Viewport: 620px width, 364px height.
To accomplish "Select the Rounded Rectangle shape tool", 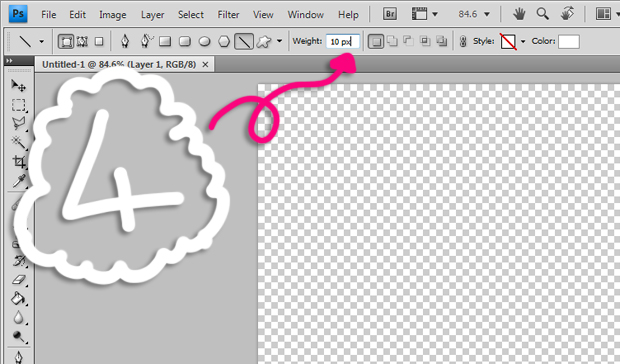I will point(185,41).
